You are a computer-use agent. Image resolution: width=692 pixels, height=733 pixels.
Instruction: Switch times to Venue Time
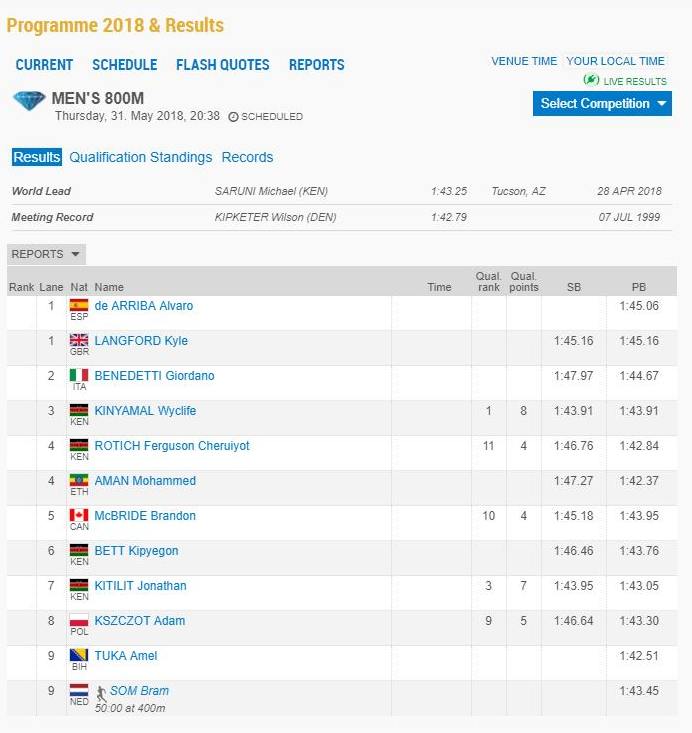tap(524, 61)
